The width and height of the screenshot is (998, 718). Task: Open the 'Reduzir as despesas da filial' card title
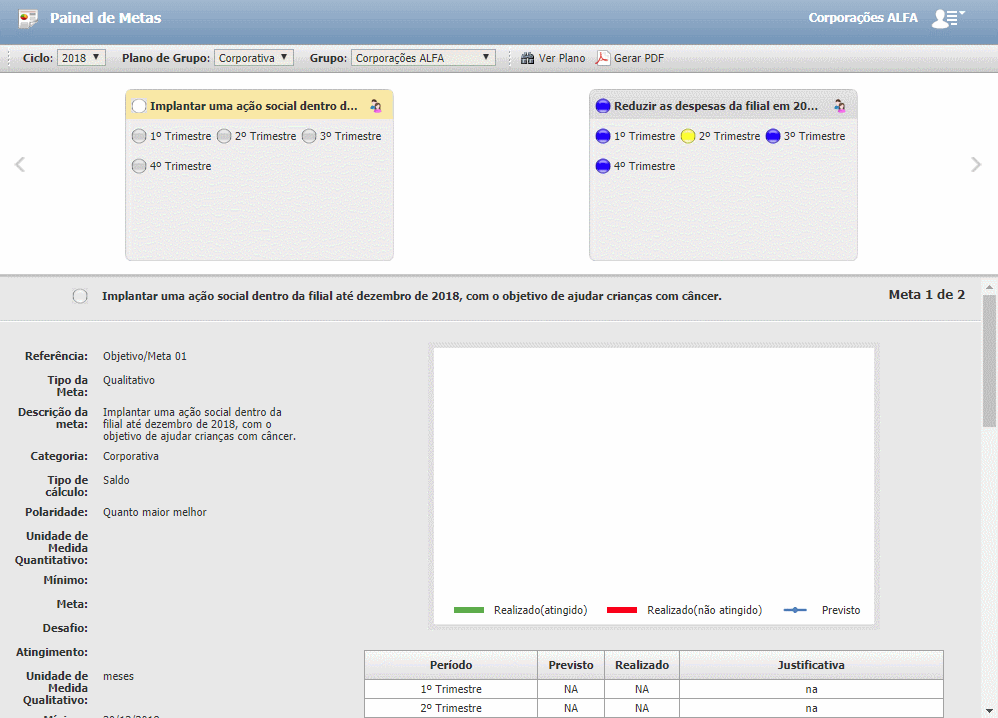(x=715, y=105)
